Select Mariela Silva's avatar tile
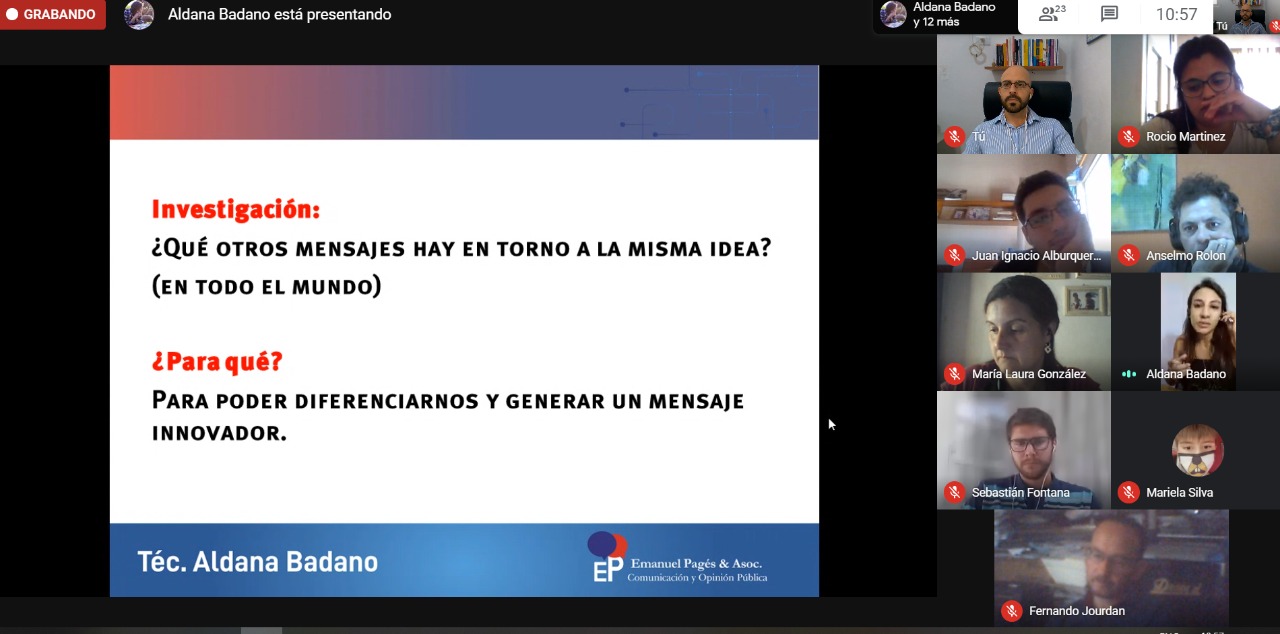Screen dimensions: 1280x634 (x=1197, y=450)
